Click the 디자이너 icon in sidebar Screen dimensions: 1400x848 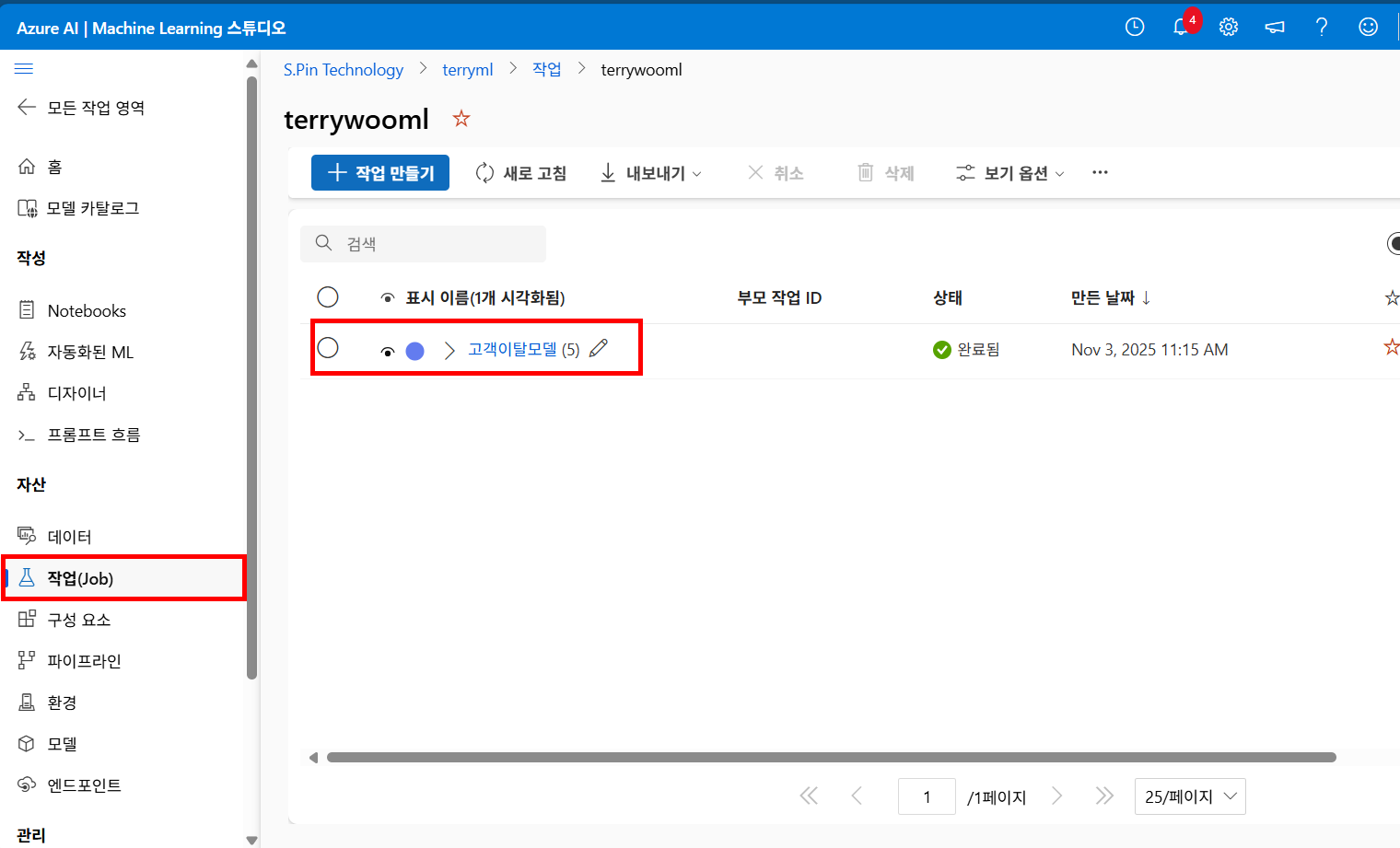click(x=27, y=393)
